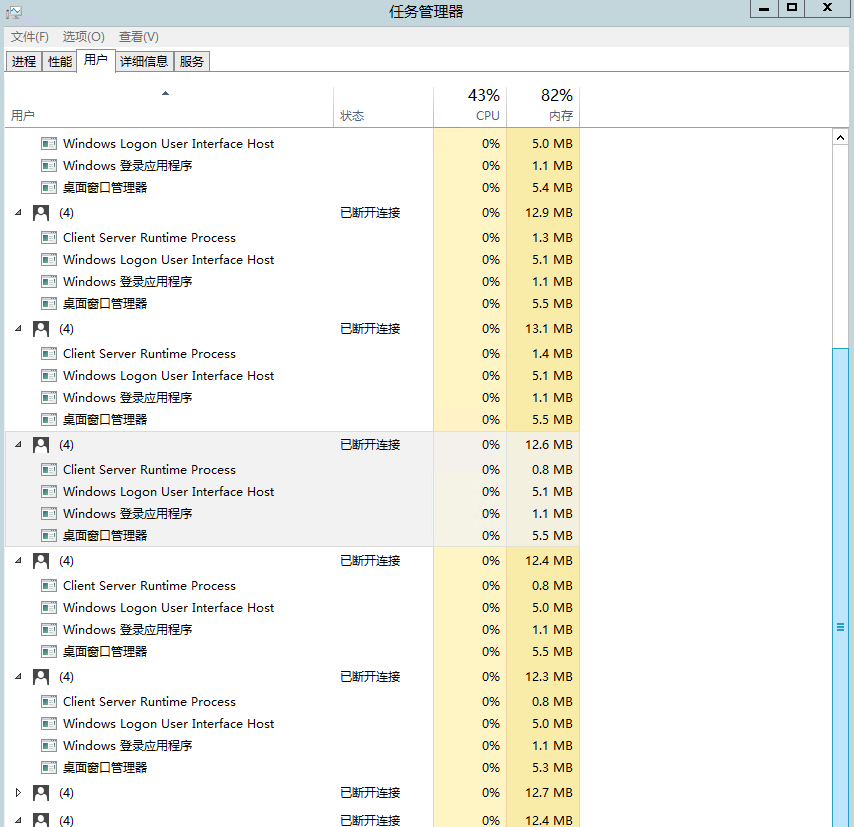Image resolution: width=854 pixels, height=827 pixels.
Task: Click the user avatar icon of the 12.3 MB group
Action: coord(41,677)
